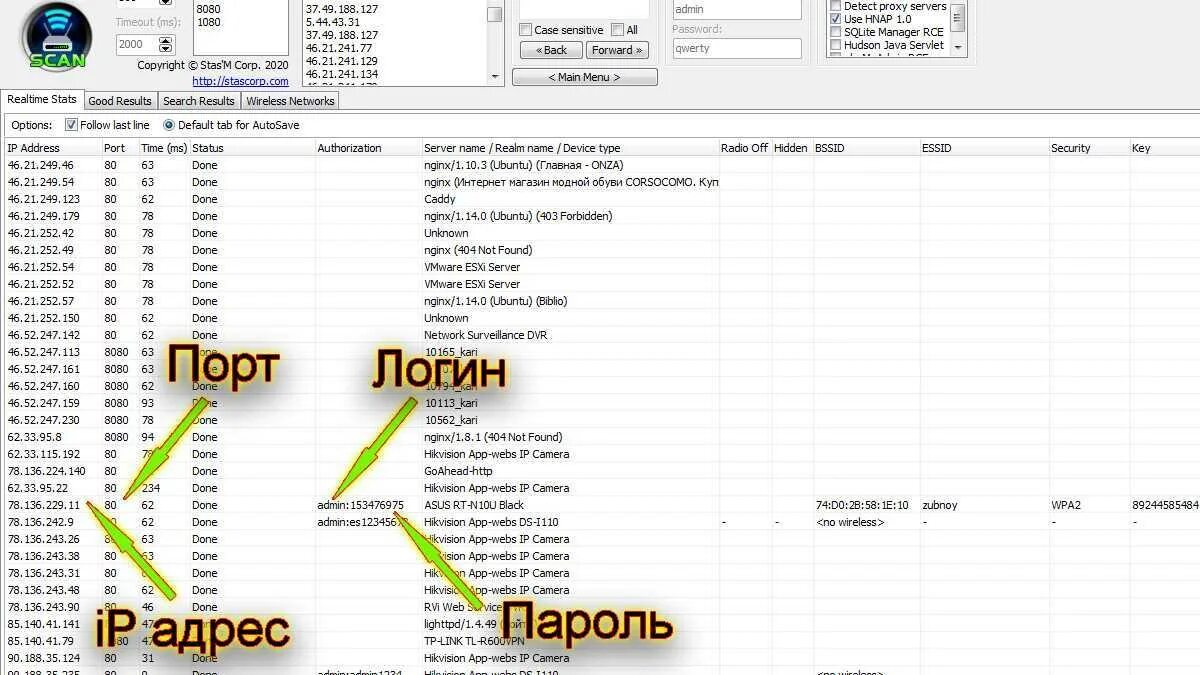
Task: Open the Search Results tab
Action: [199, 101]
